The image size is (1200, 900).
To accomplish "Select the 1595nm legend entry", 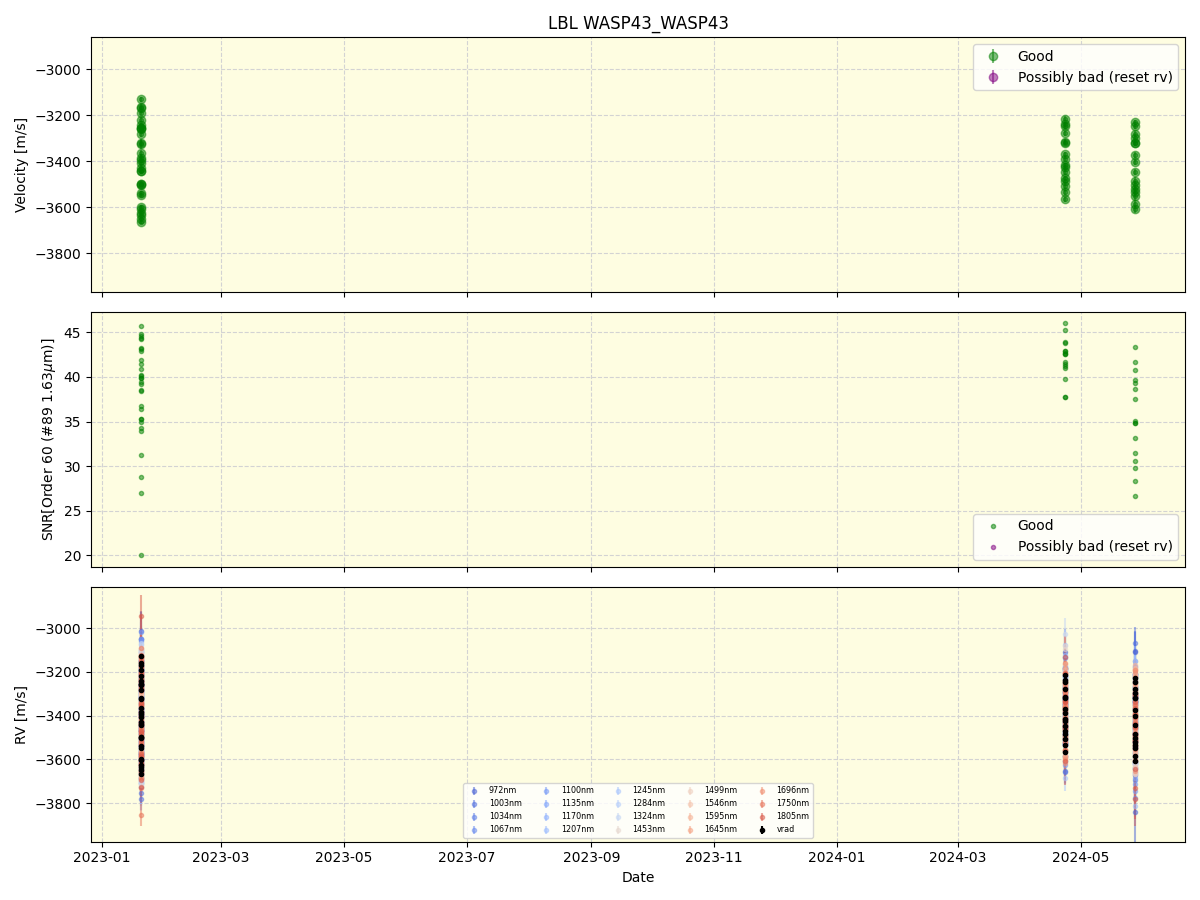I will point(721,816).
